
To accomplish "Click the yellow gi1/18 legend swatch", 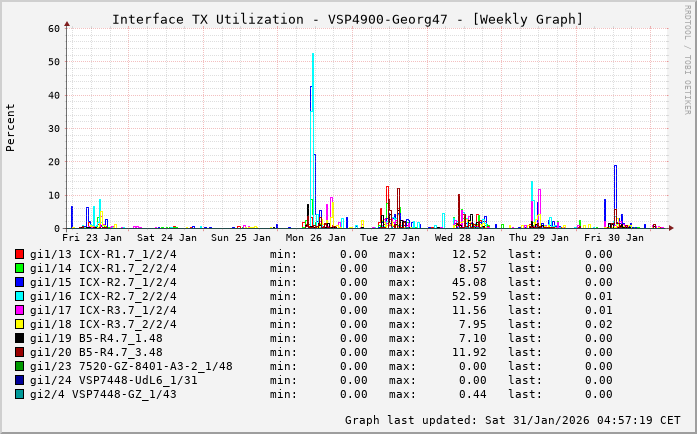I will (20, 325).
